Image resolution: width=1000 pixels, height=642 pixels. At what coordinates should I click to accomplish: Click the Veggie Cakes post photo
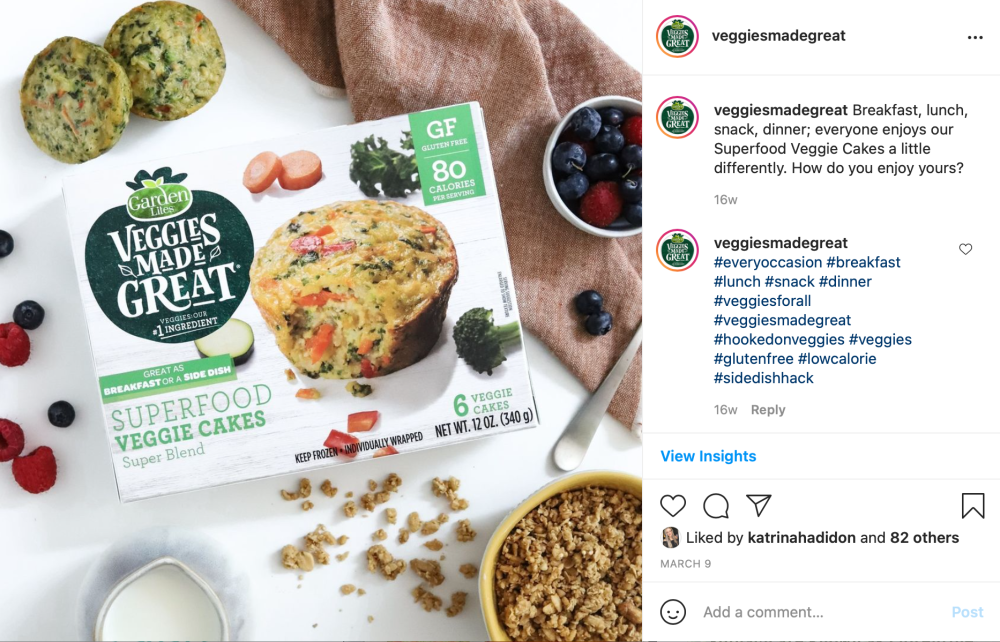pos(321,321)
